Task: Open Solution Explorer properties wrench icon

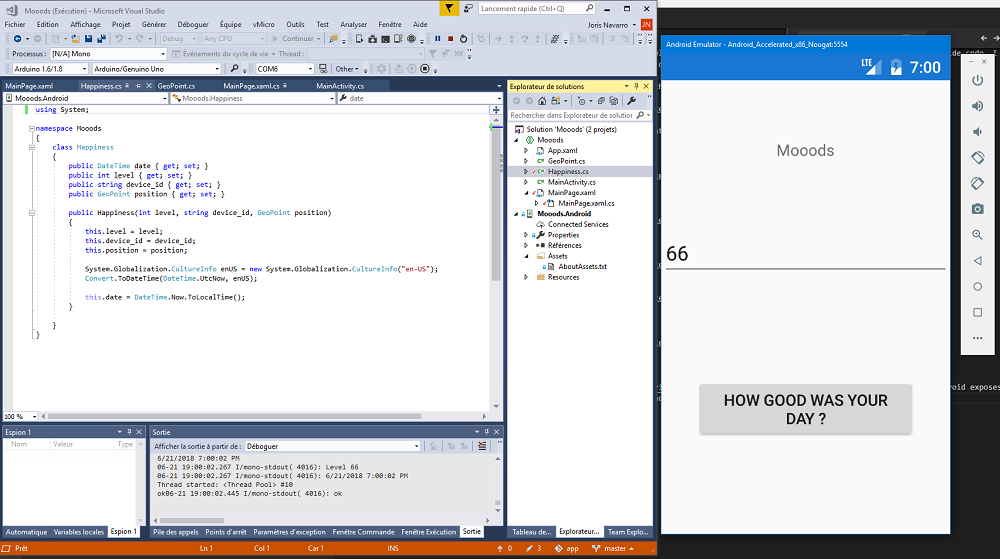Action: [x=631, y=101]
